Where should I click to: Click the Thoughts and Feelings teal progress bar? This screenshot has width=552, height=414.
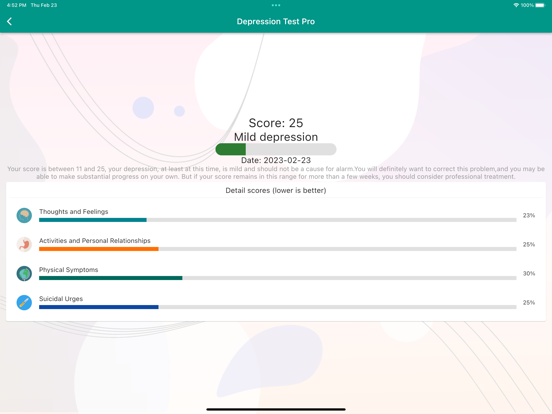[277, 220]
